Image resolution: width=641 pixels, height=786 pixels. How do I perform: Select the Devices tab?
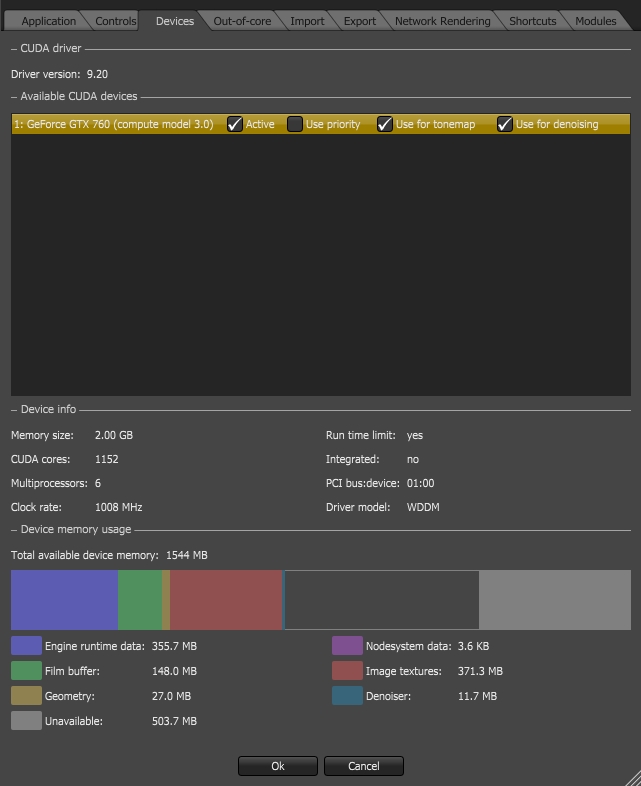[174, 21]
